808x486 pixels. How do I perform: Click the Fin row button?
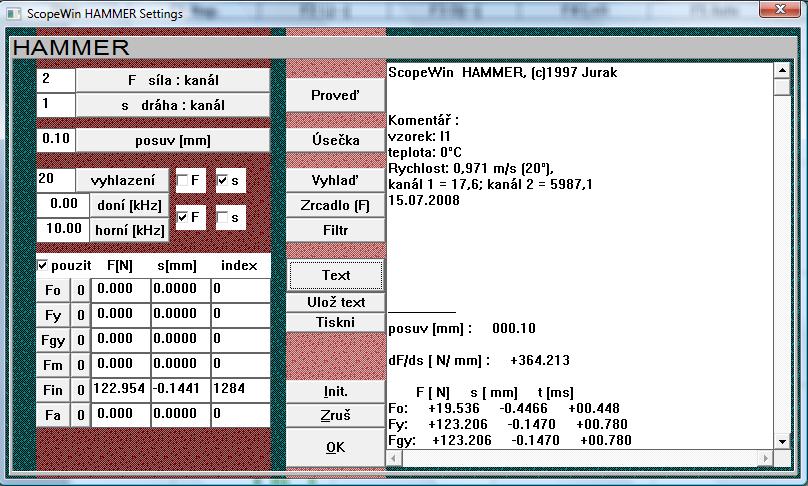[x=53, y=390]
